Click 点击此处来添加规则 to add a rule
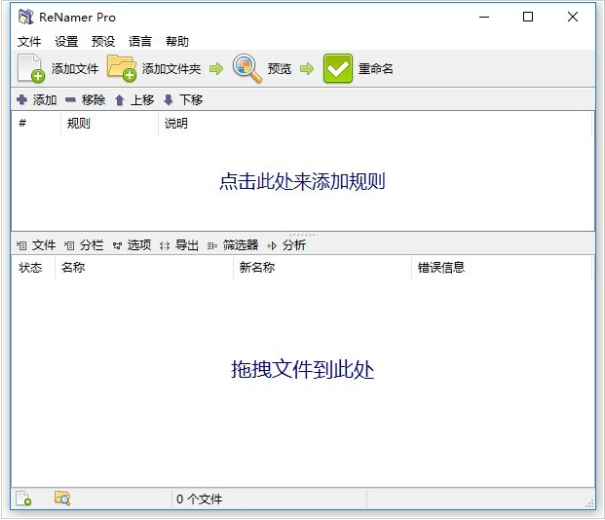 pyautogui.click(x=302, y=182)
